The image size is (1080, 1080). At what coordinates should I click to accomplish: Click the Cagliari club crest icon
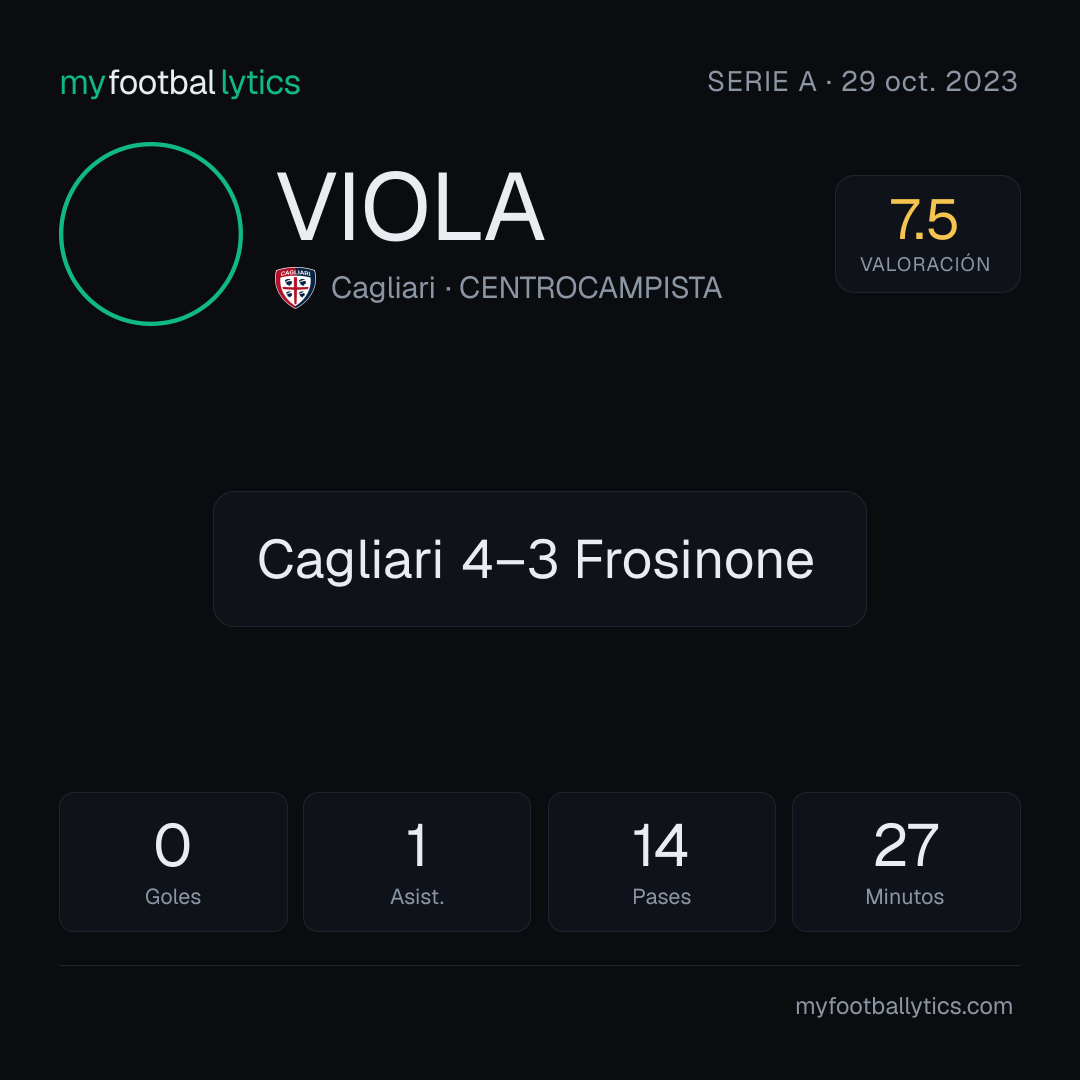[x=295, y=288]
